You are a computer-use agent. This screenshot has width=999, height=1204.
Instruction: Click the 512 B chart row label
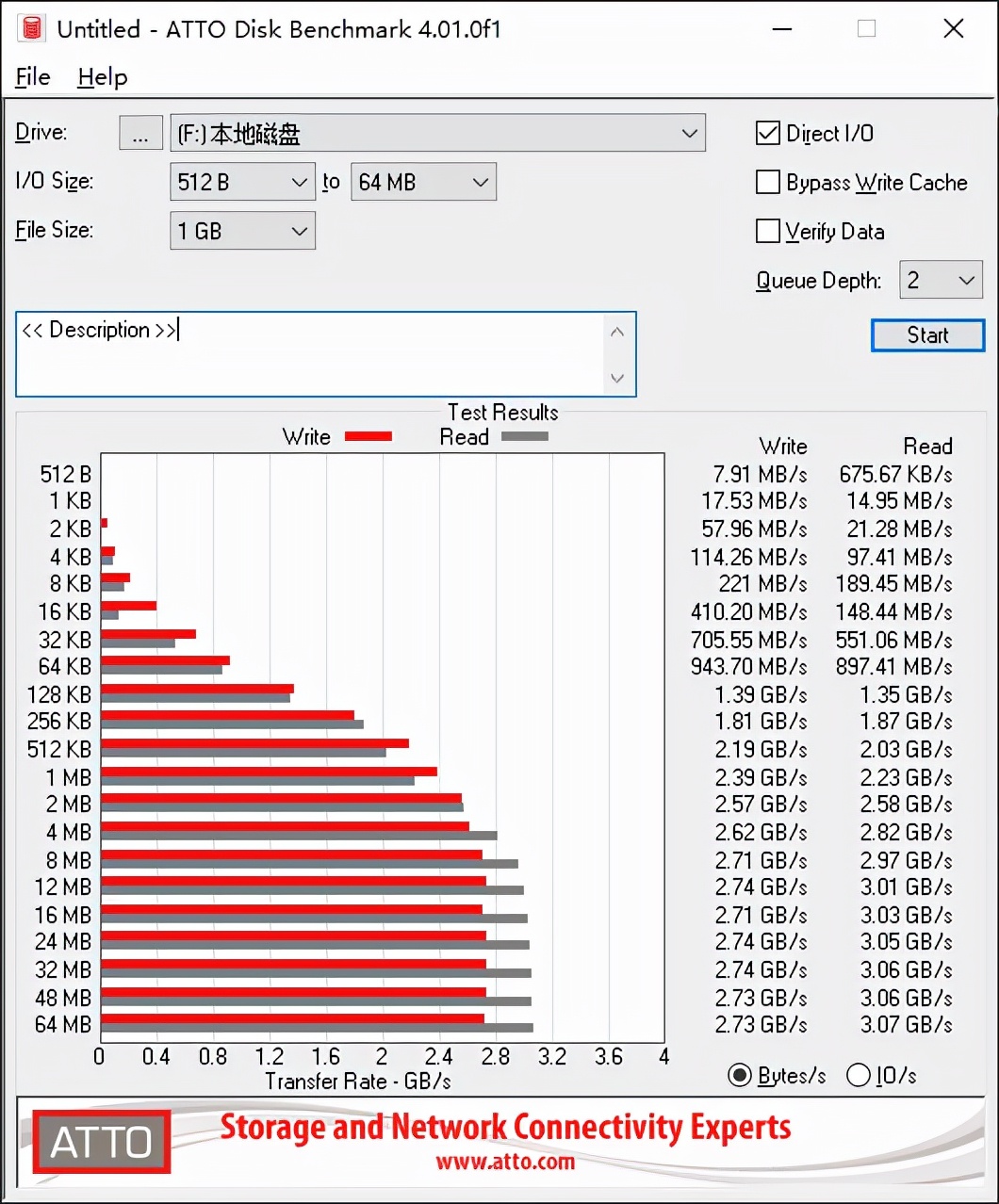click(x=65, y=474)
